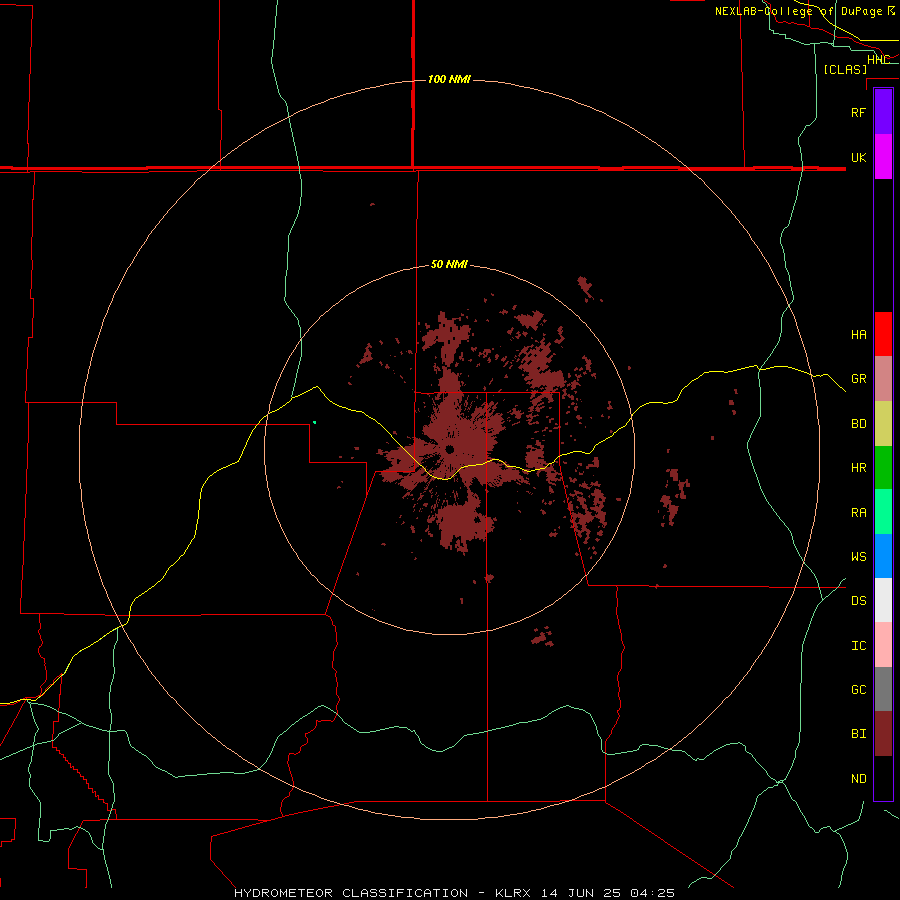Click the IC legend label
The width and height of the screenshot is (900, 900).
858,646
